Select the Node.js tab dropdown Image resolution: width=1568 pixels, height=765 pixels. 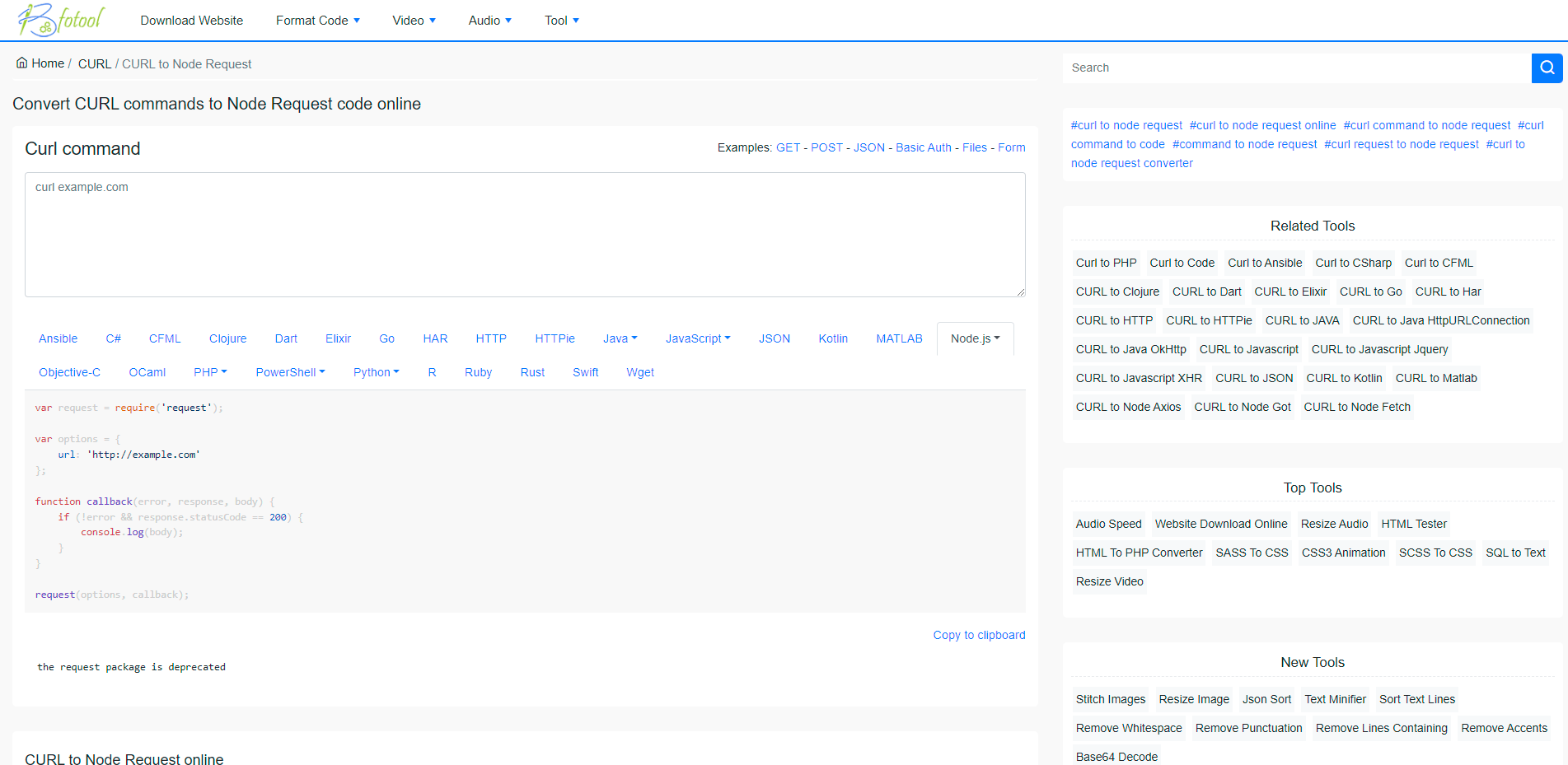pos(975,338)
